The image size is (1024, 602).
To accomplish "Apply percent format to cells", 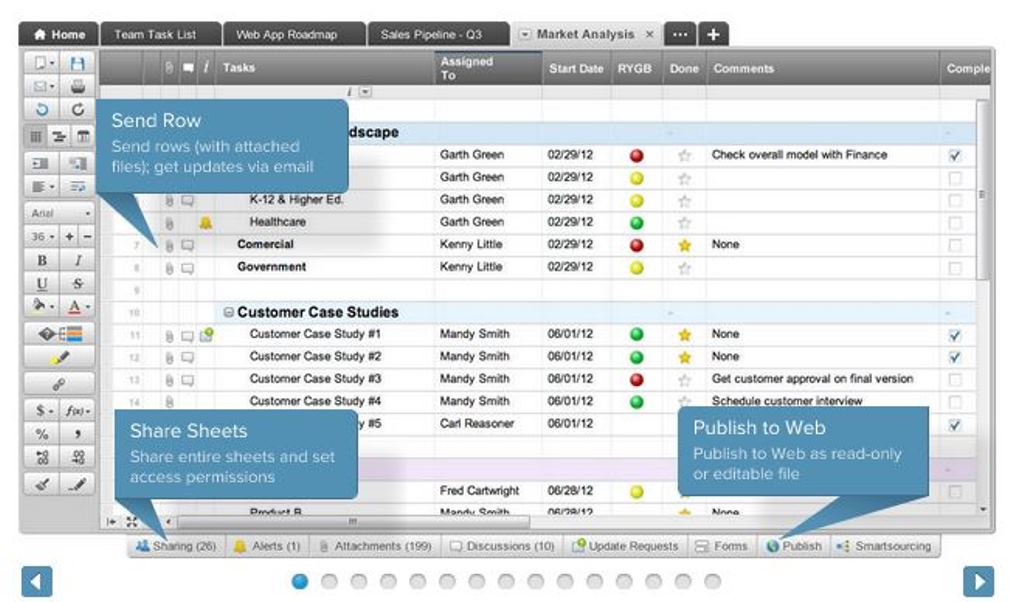I will point(42,434).
